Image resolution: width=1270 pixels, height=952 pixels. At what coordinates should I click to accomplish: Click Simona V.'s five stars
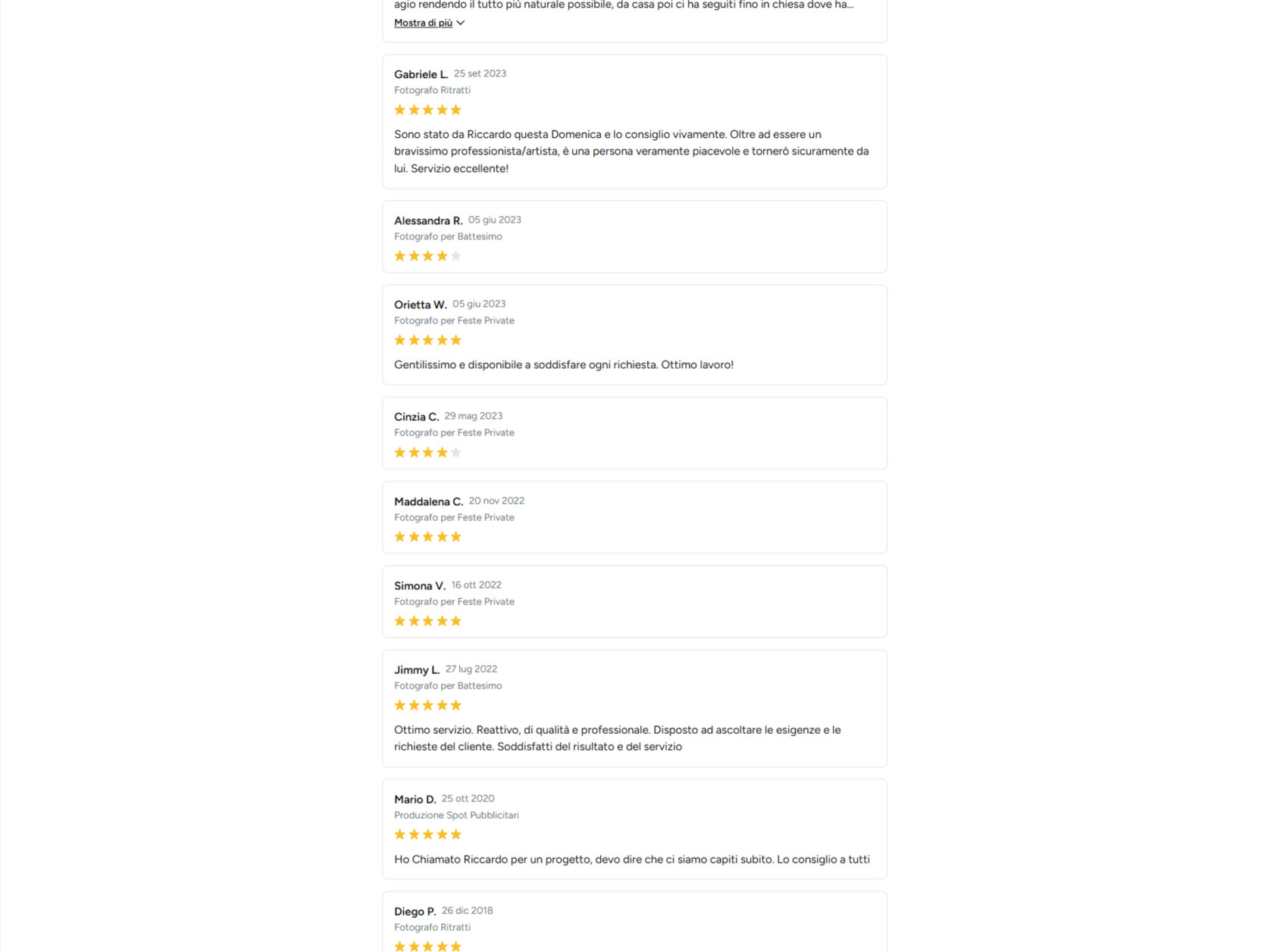(427, 621)
